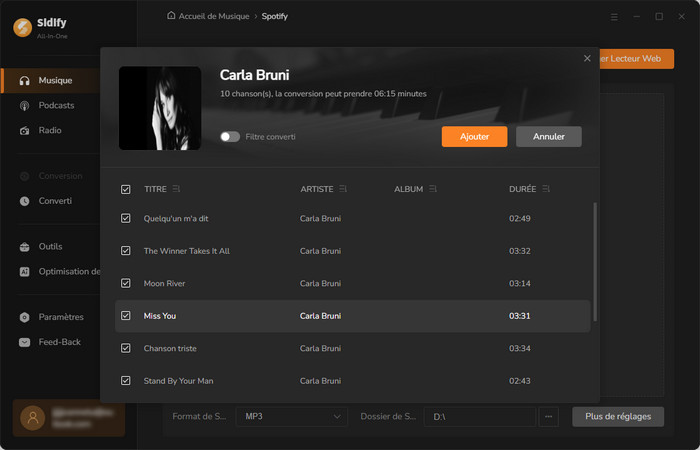Click the Outils toolbox icon

pyautogui.click(x=25, y=246)
